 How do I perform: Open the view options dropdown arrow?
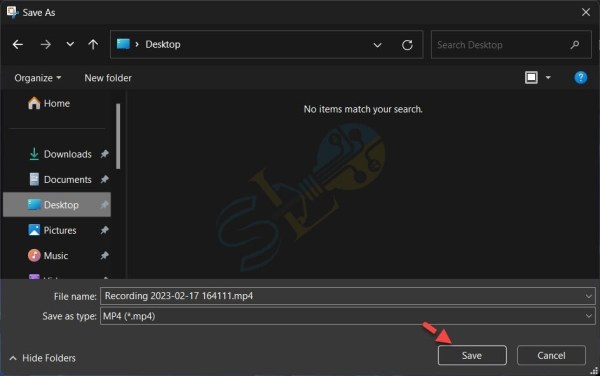[x=548, y=78]
